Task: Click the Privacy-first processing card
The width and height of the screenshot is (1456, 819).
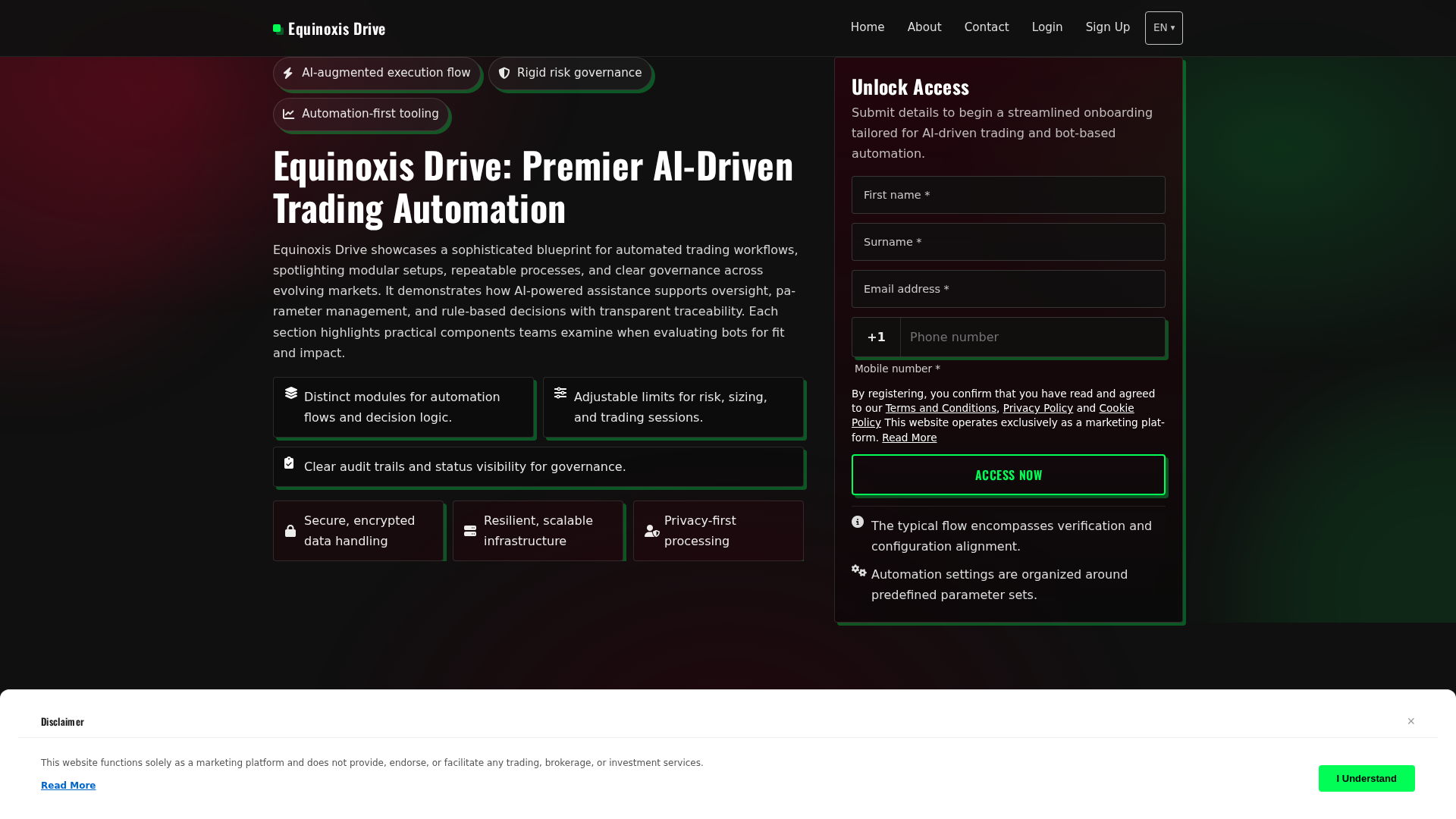Action: point(718,531)
